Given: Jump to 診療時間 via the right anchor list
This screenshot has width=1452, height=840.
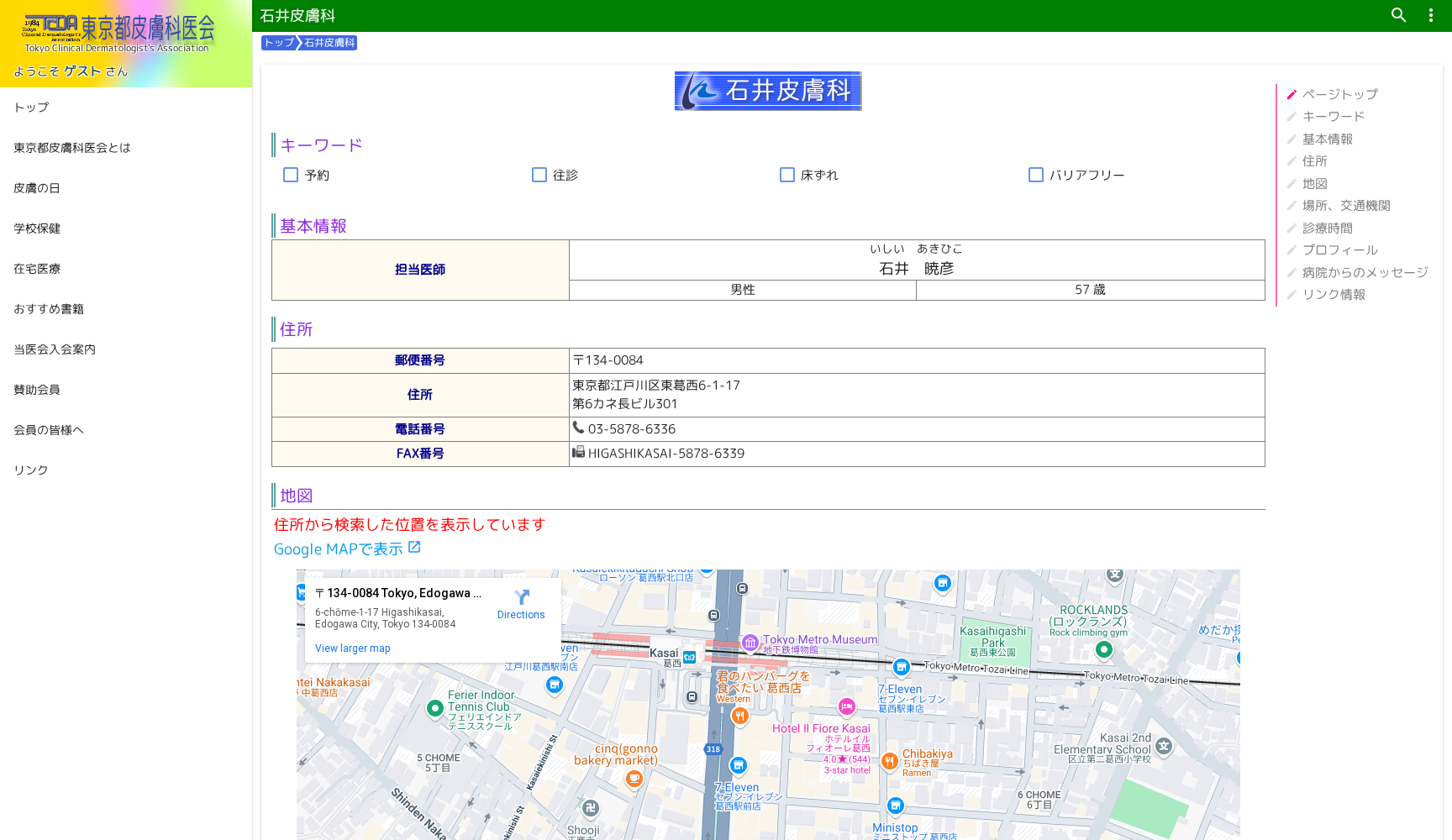Looking at the screenshot, I should 1328,228.
